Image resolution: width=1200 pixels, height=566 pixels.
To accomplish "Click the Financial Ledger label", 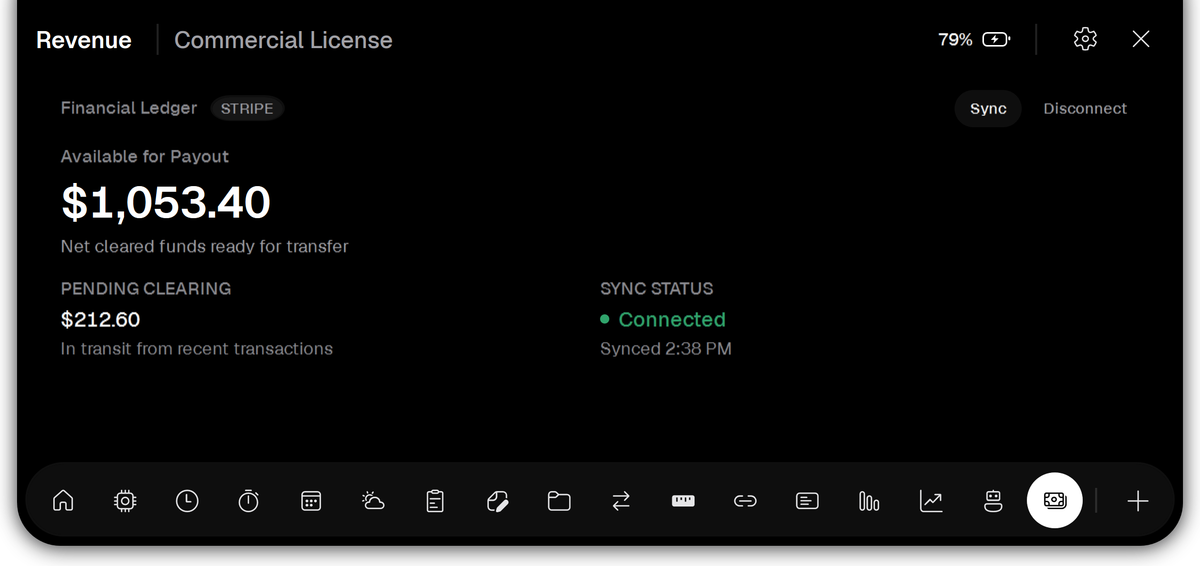I will point(129,108).
